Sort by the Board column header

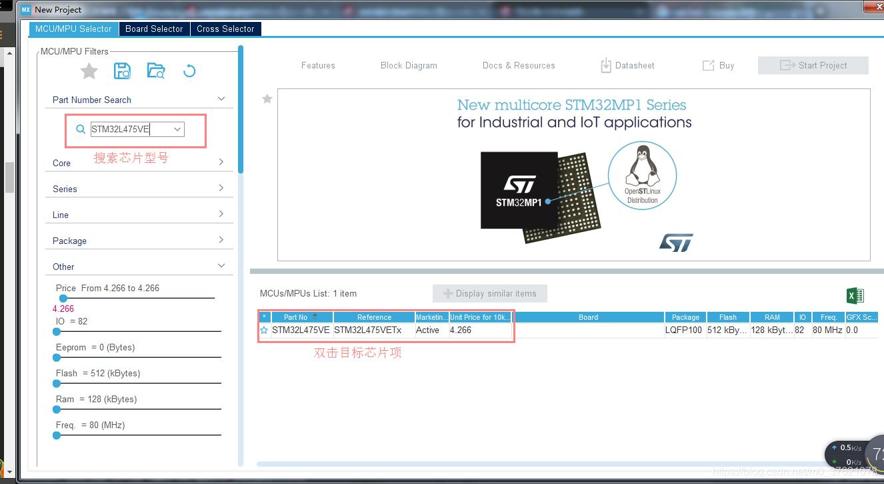(x=588, y=317)
